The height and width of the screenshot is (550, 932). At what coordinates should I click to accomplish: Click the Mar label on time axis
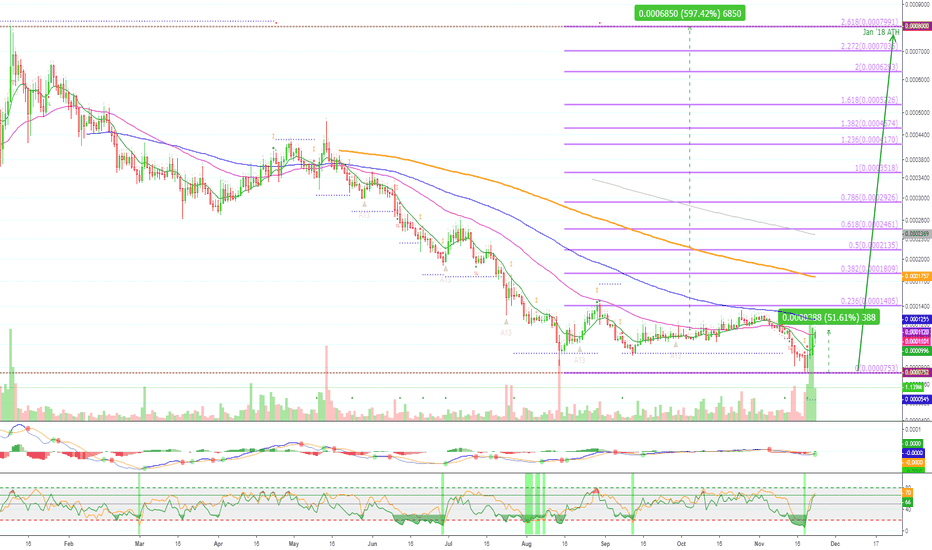pyautogui.click(x=138, y=543)
